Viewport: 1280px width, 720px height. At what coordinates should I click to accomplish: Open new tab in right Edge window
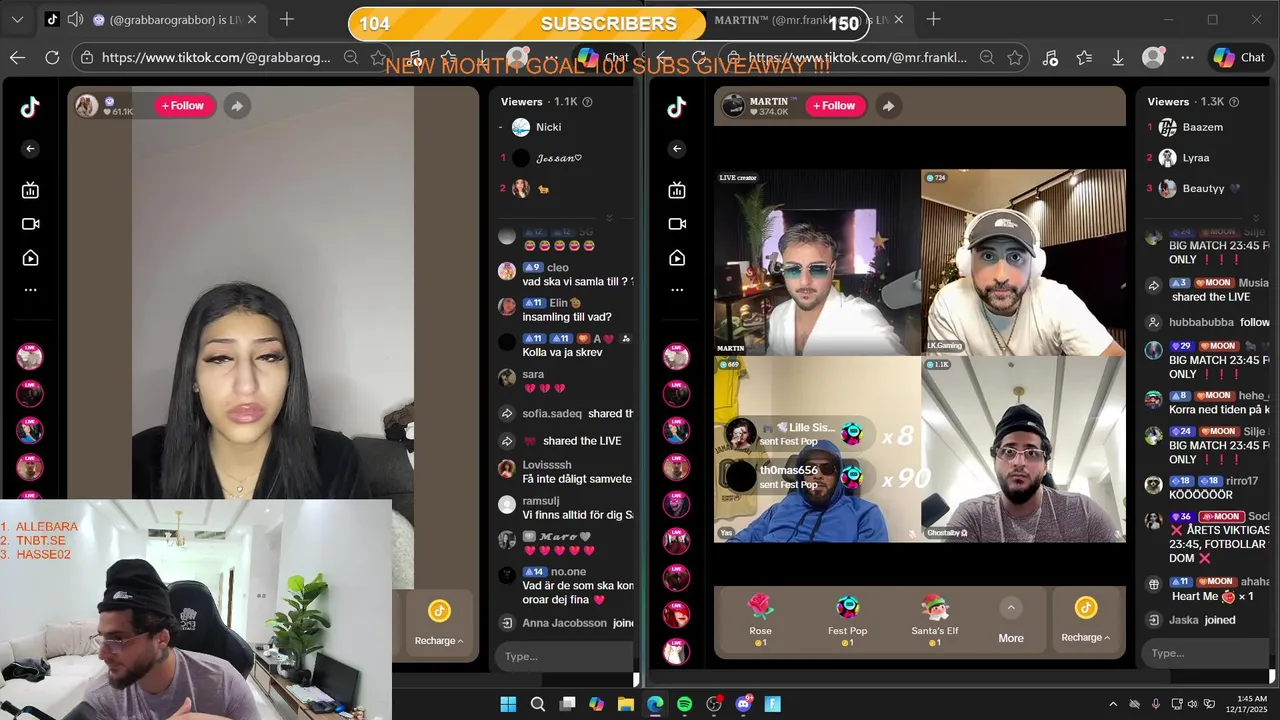pos(933,19)
